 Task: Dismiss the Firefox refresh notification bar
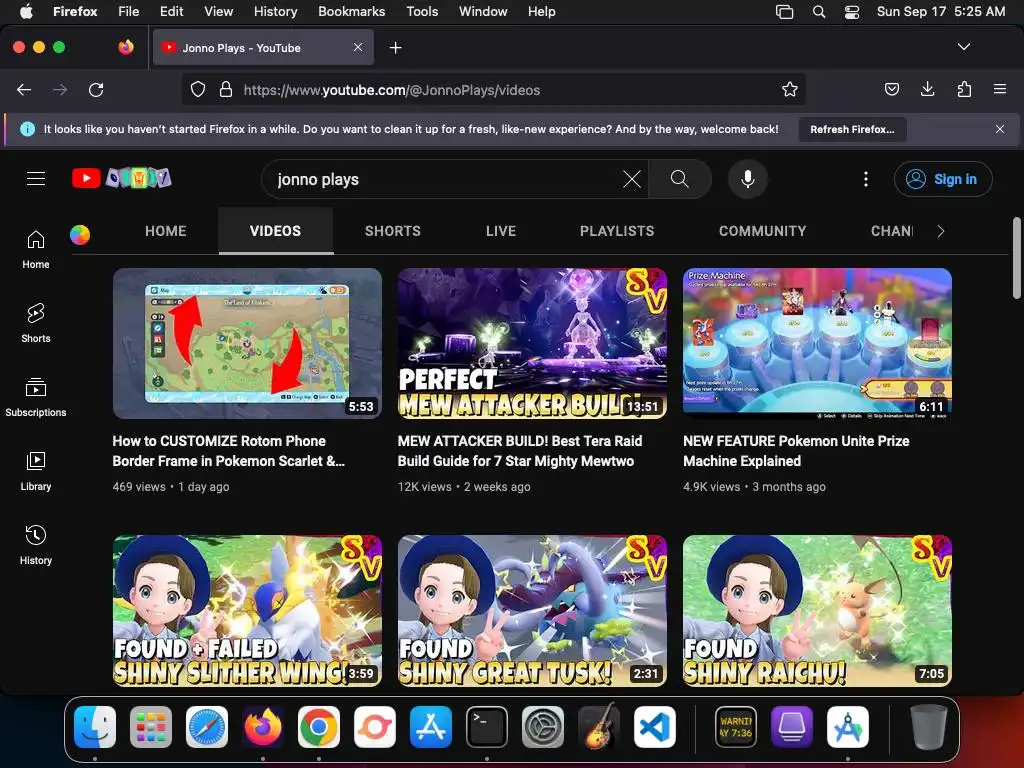[x=1000, y=129]
